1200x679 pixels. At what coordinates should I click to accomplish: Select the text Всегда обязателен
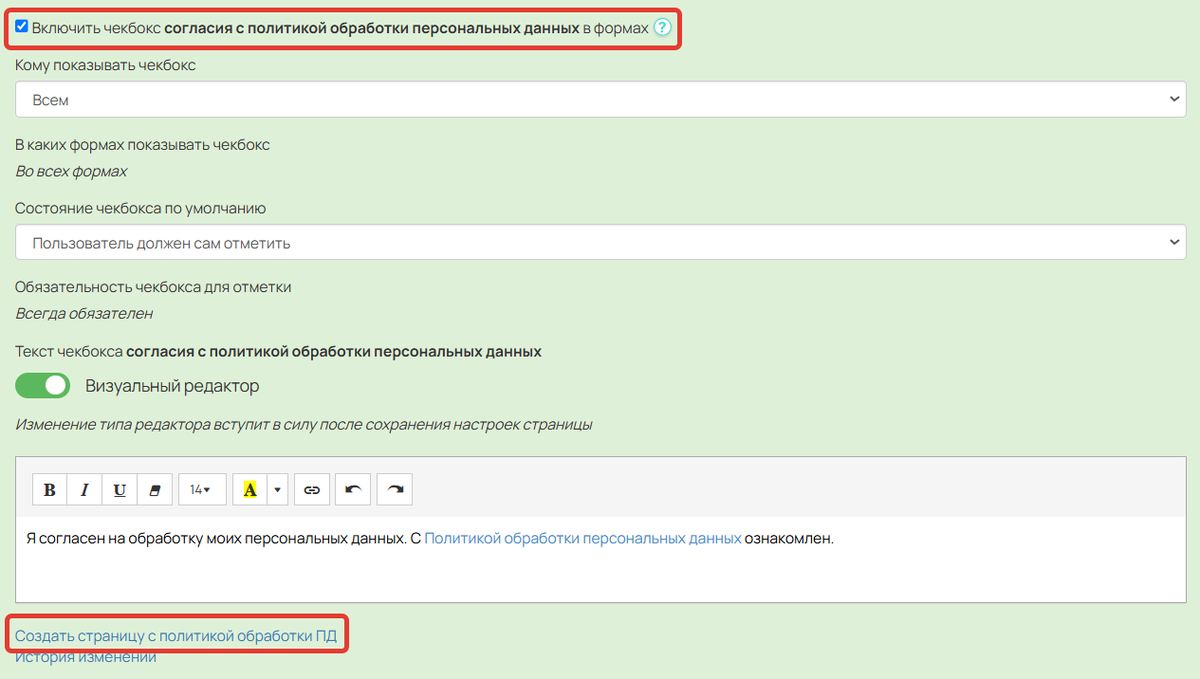pyautogui.click(x=84, y=313)
